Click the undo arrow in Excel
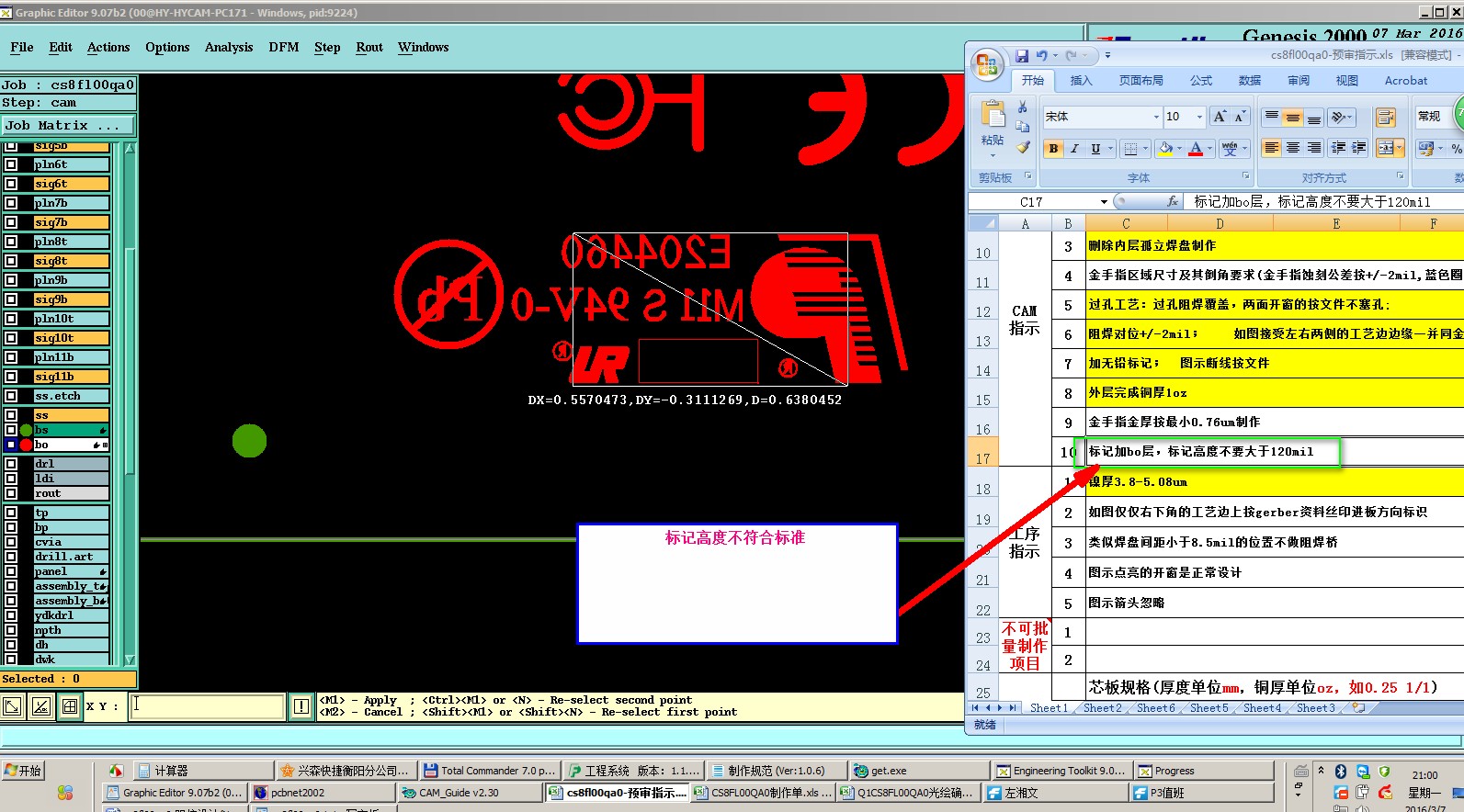The width and height of the screenshot is (1464, 812). tap(1041, 56)
